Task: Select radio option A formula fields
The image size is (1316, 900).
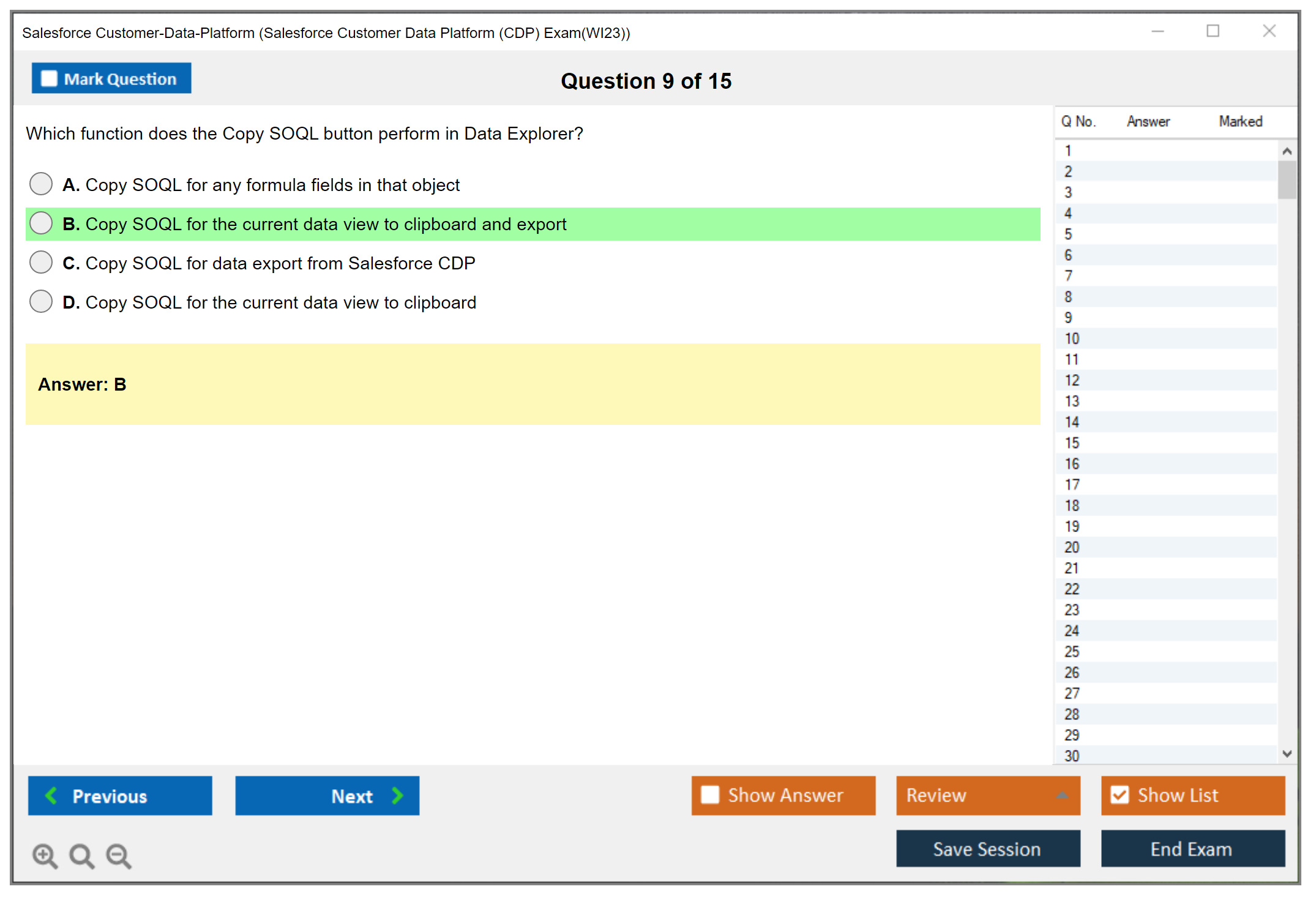Action: pos(41,184)
